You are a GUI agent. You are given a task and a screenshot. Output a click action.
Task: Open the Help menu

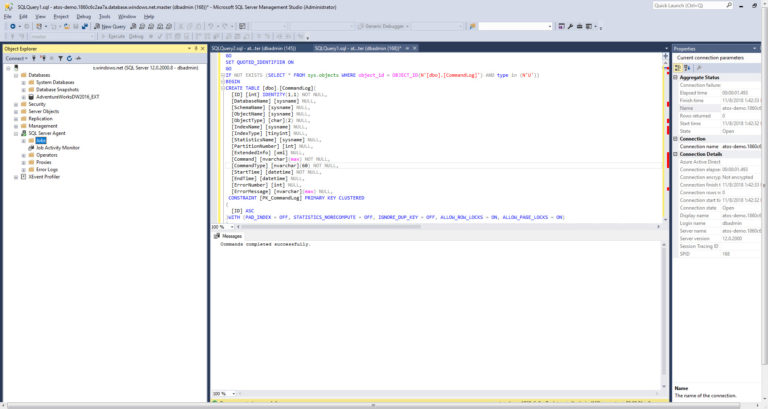point(149,17)
